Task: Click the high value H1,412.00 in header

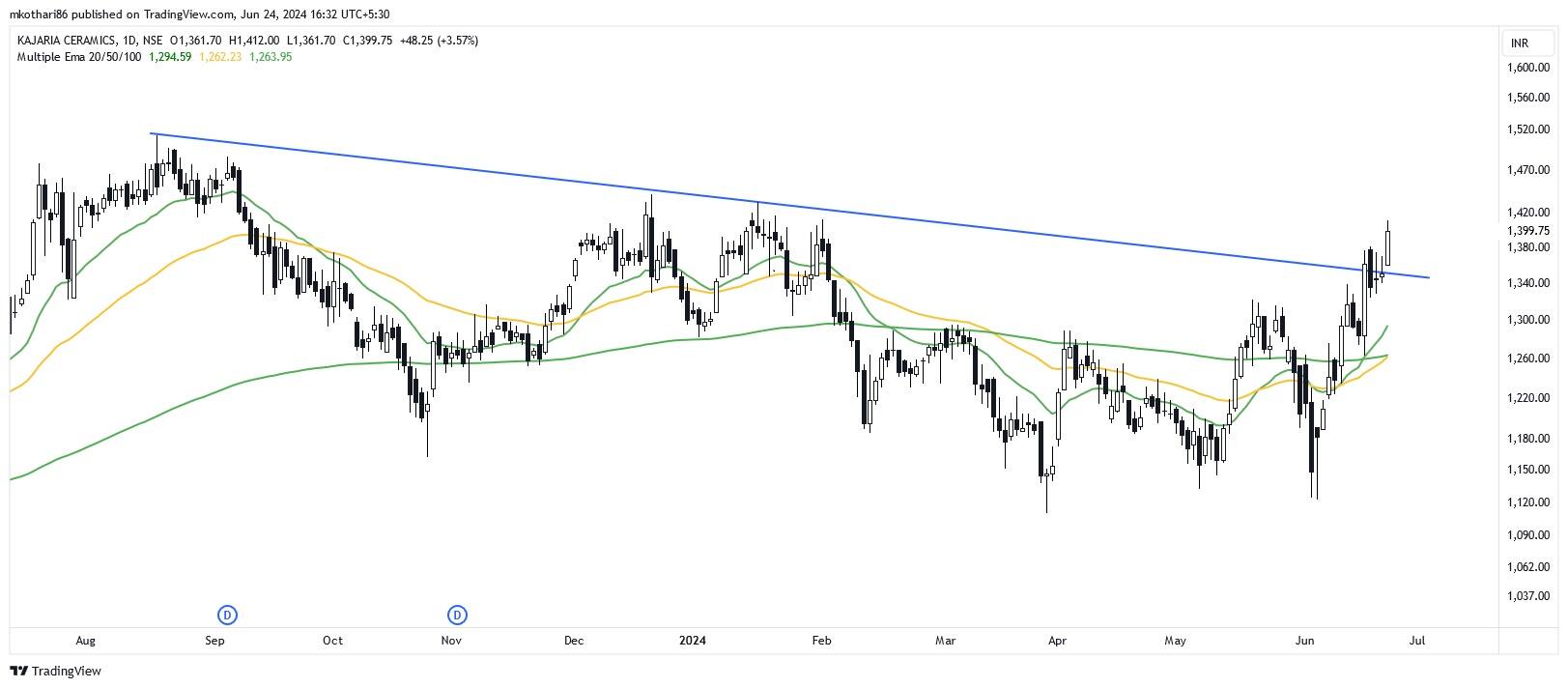Action: pyautogui.click(x=254, y=41)
